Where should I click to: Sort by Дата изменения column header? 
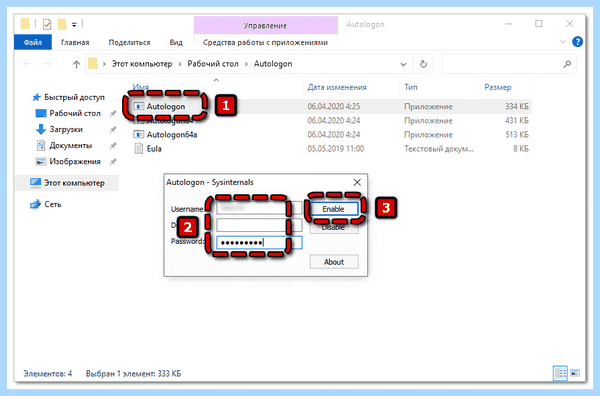pyautogui.click(x=337, y=87)
